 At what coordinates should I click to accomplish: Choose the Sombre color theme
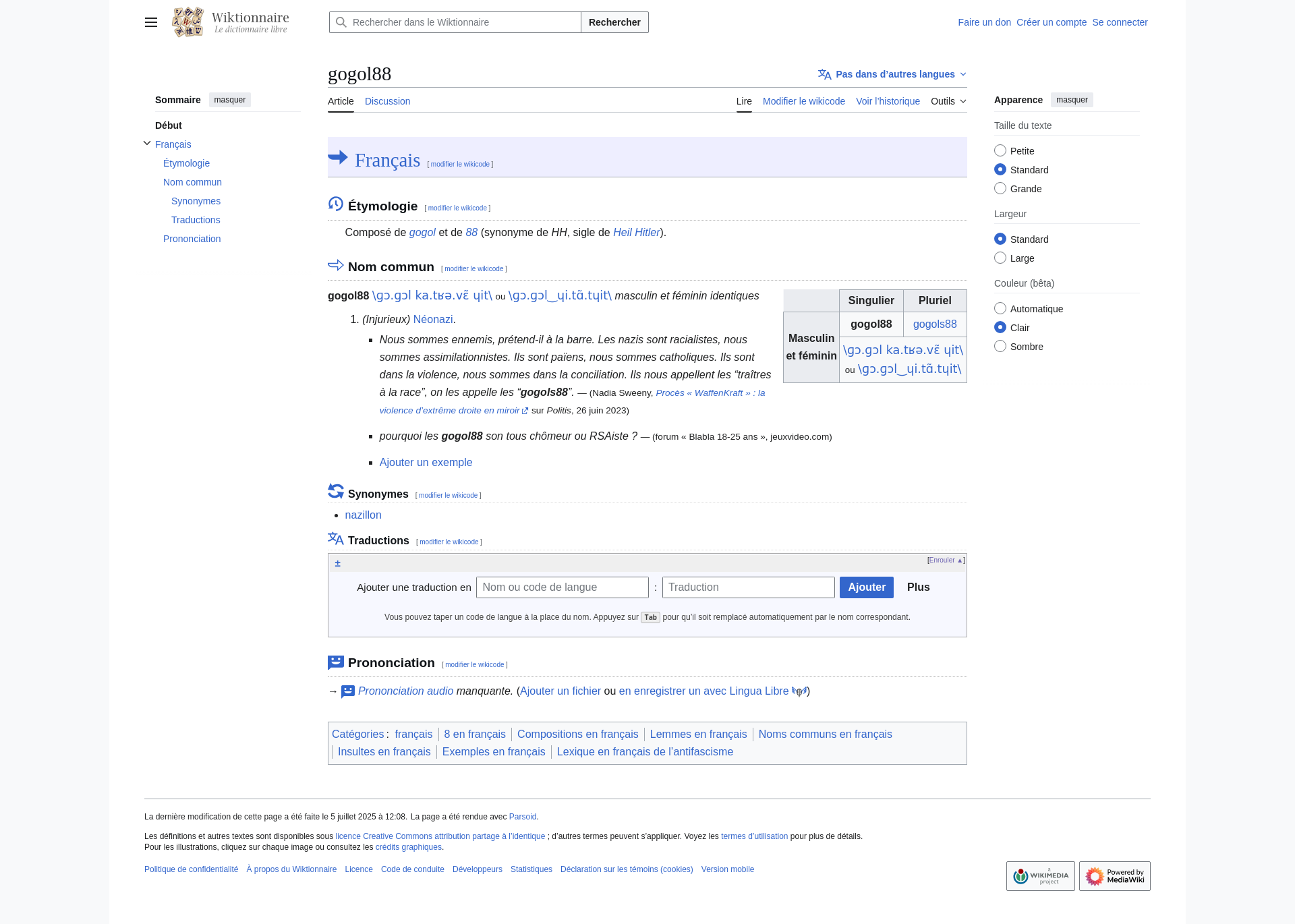1000,347
